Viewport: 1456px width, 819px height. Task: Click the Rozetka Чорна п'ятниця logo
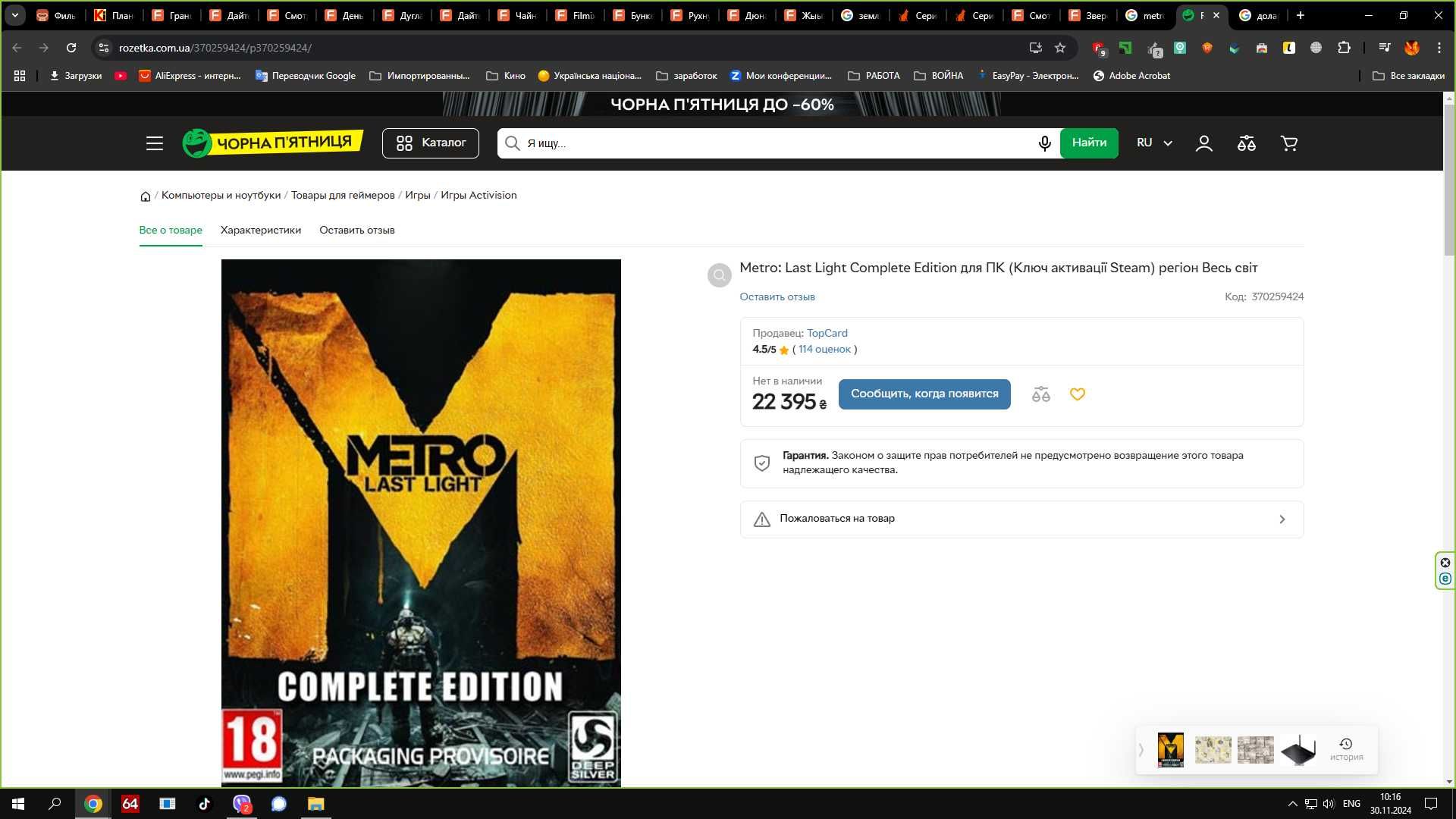pos(272,143)
